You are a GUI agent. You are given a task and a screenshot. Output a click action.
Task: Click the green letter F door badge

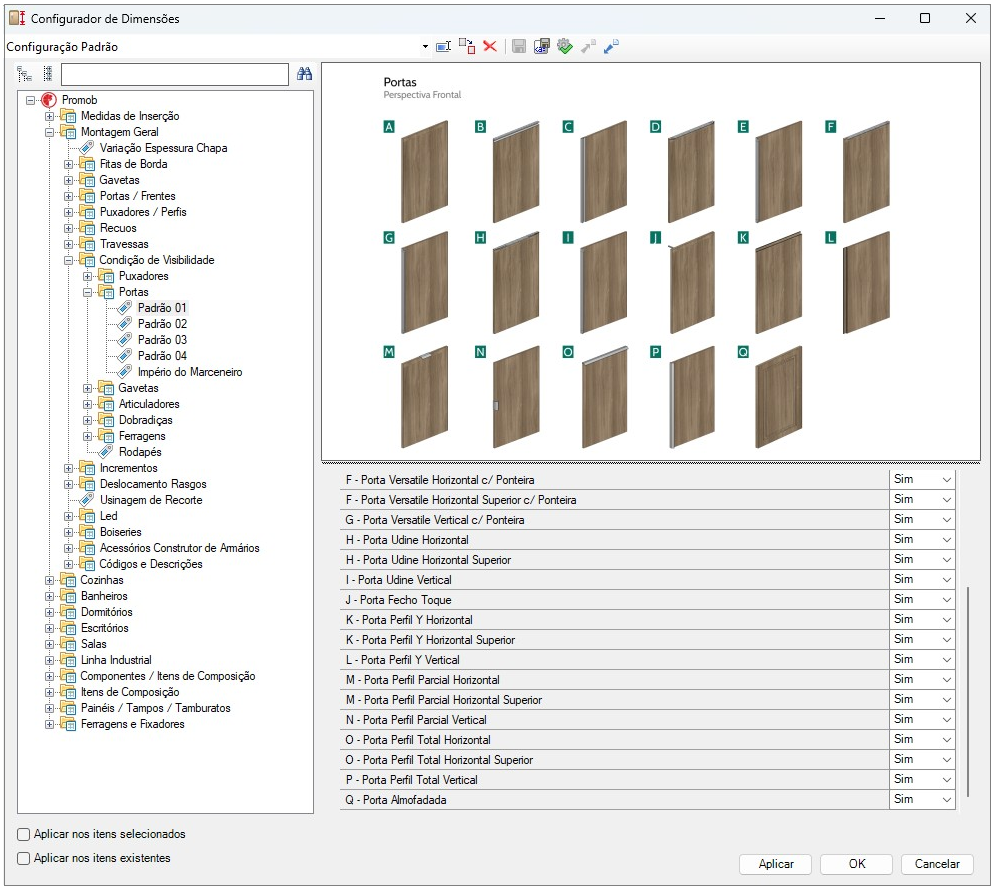pyautogui.click(x=830, y=127)
